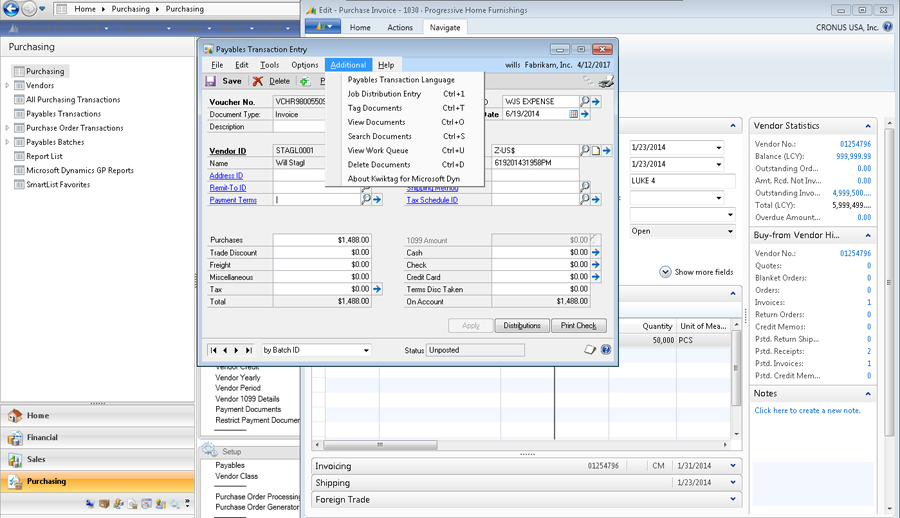Expand the Shipping section chevron
Screen dimensions: 900x518
[733, 482]
